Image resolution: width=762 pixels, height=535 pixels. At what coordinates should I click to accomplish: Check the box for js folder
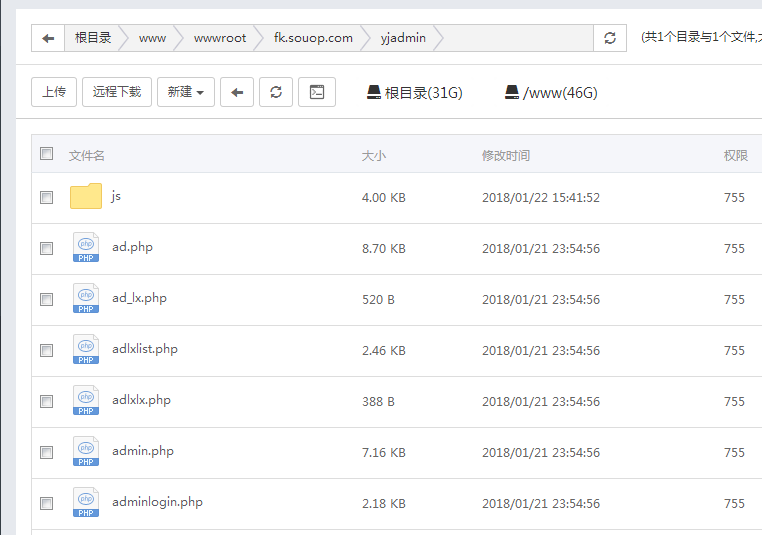(46, 198)
